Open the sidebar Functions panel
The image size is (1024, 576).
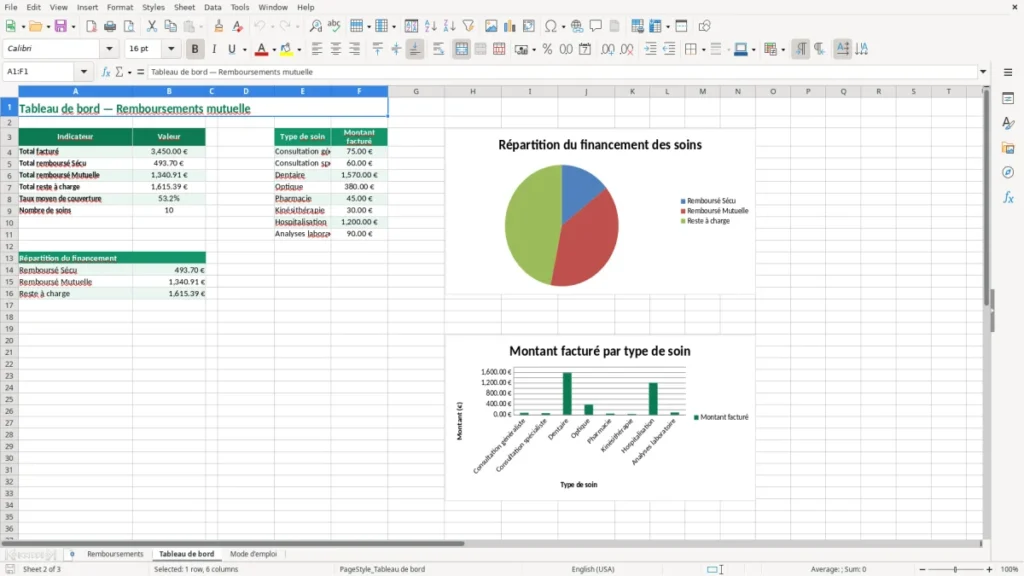coord(1008,197)
